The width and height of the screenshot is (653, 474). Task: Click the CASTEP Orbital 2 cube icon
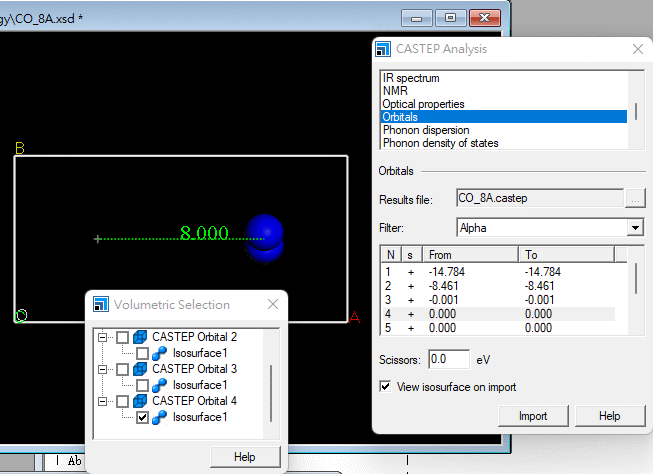pos(140,338)
